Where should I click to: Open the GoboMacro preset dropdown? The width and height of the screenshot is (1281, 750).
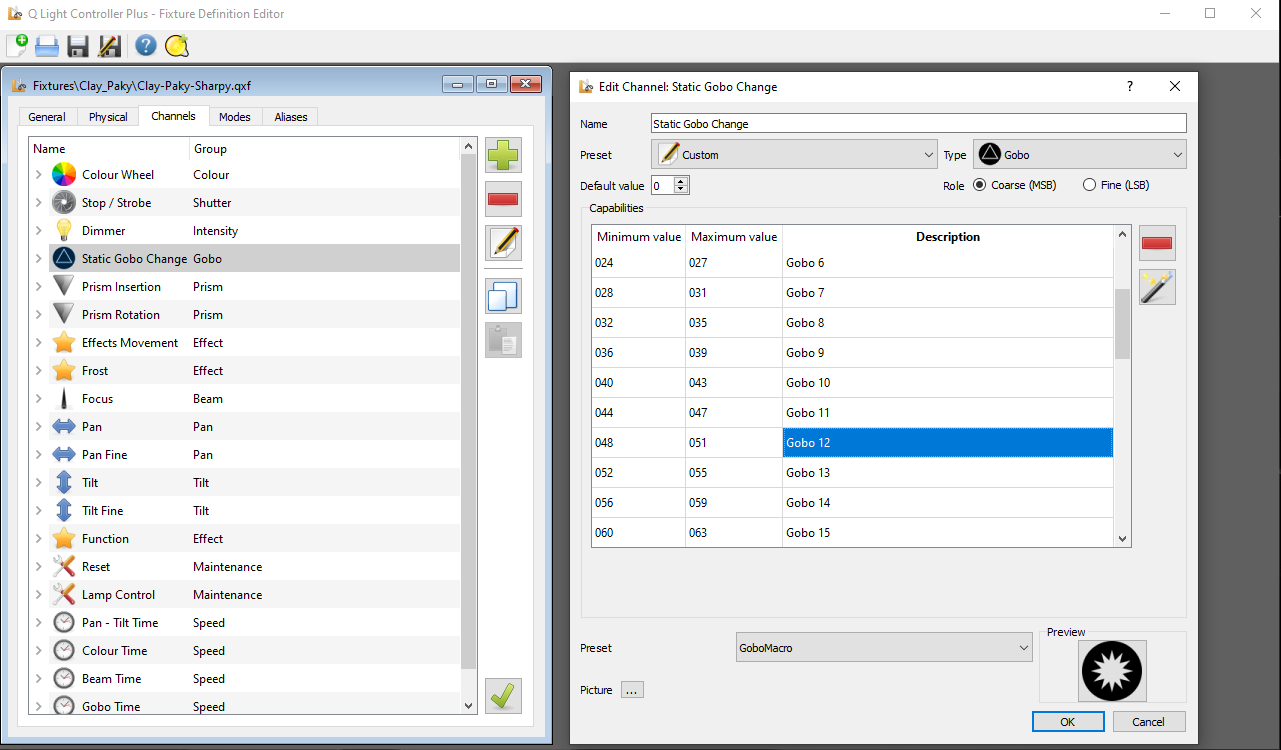(883, 648)
